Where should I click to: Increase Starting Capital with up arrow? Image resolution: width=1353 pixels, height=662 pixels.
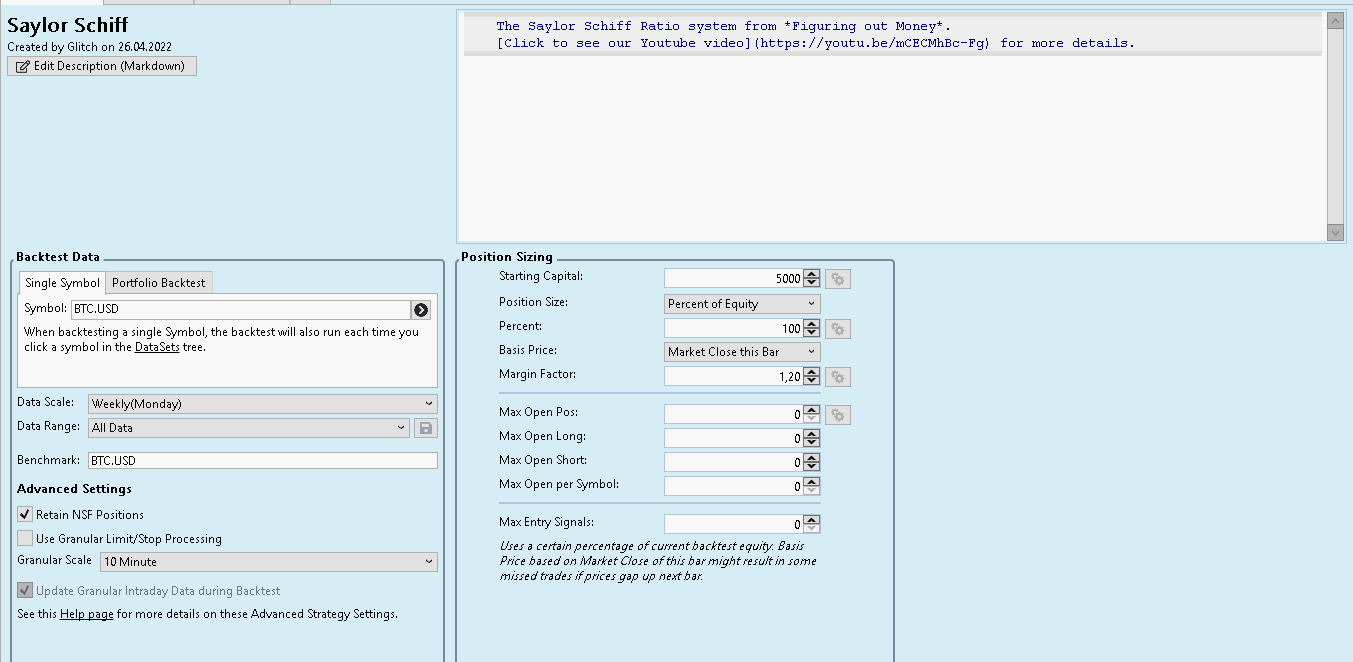pos(812,275)
